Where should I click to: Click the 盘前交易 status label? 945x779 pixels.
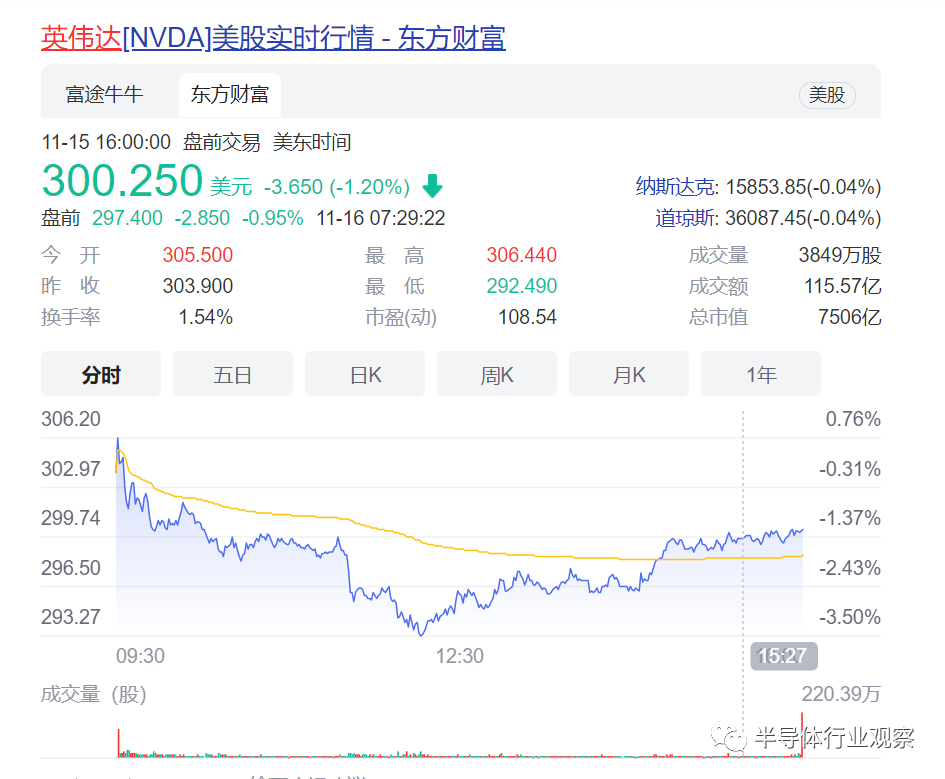point(221,142)
